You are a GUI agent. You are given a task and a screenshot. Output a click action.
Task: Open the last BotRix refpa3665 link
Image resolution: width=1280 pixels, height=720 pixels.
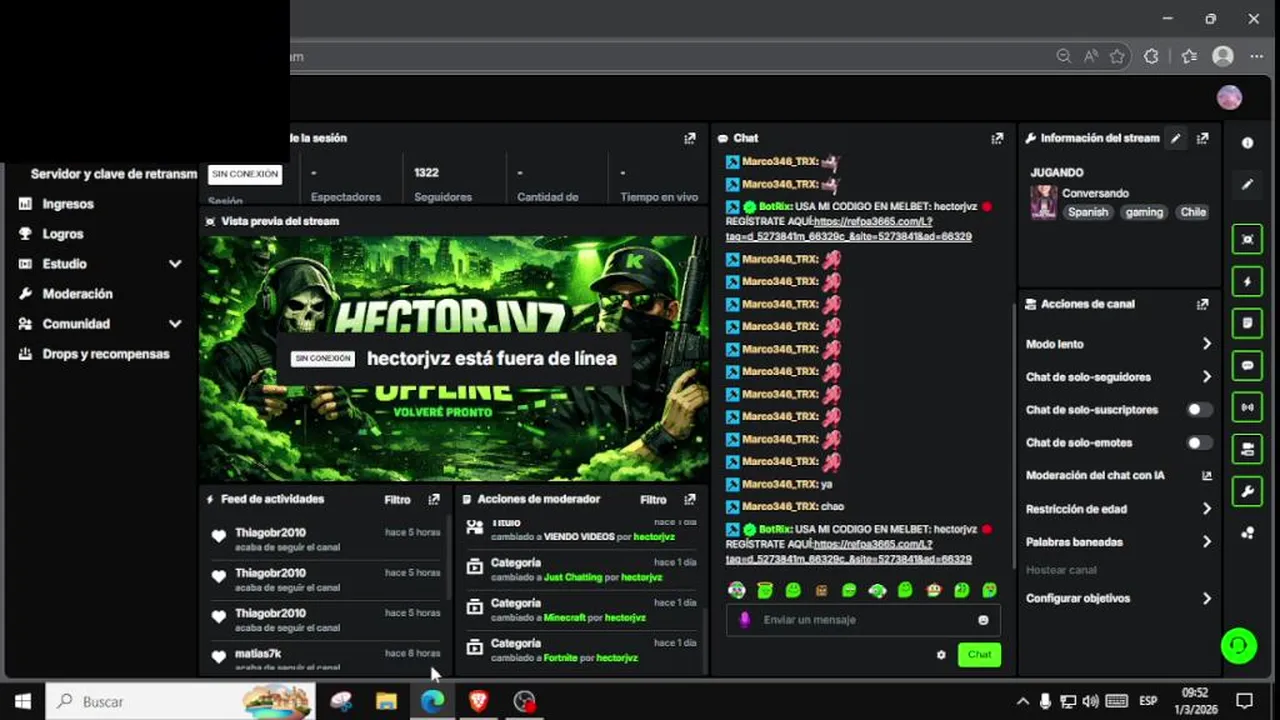click(848, 552)
